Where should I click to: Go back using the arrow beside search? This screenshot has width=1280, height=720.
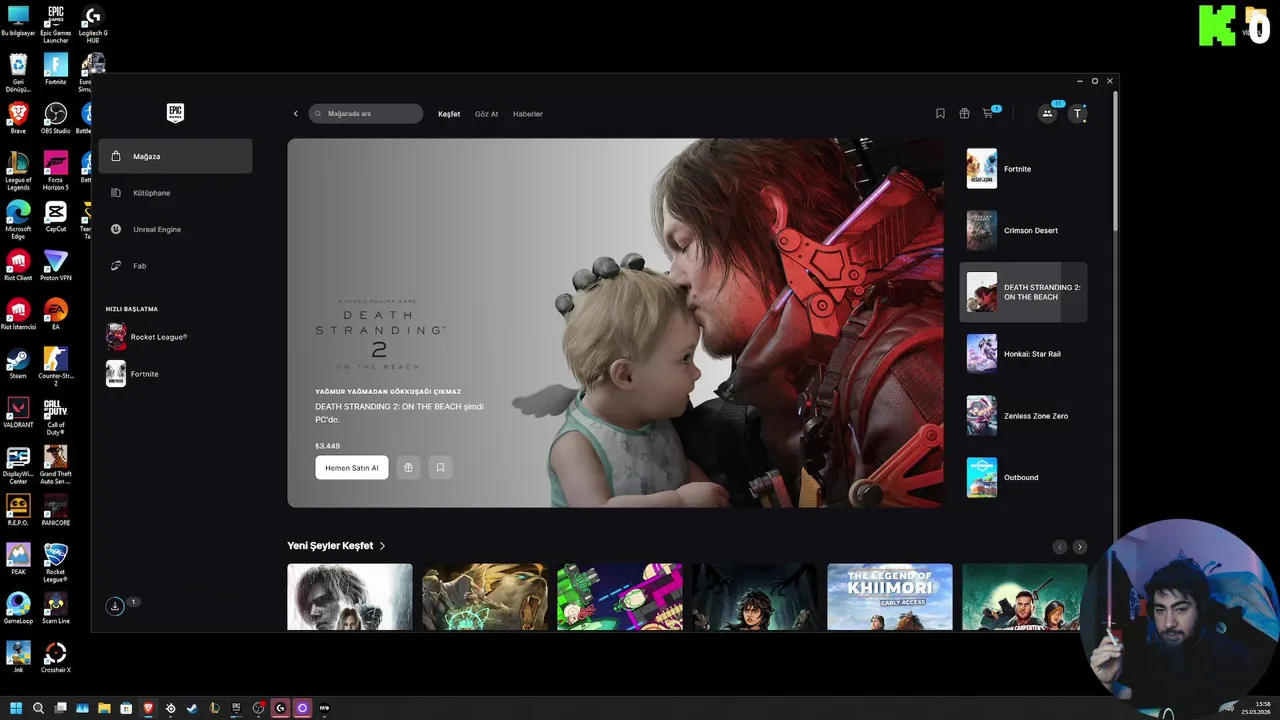click(295, 114)
